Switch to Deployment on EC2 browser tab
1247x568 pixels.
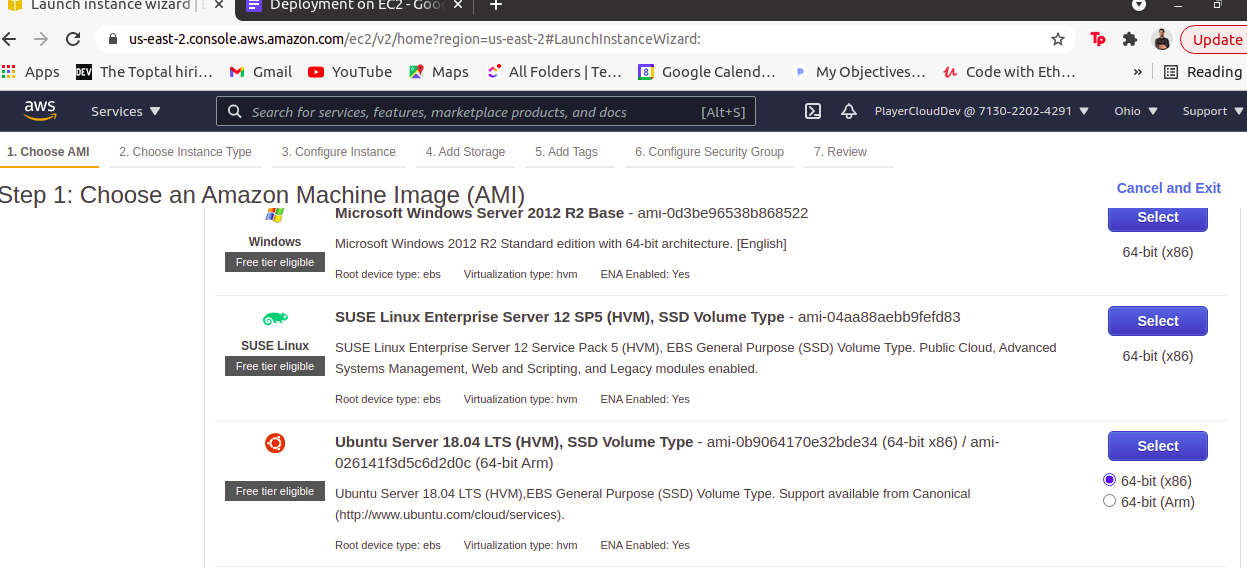(354, 7)
